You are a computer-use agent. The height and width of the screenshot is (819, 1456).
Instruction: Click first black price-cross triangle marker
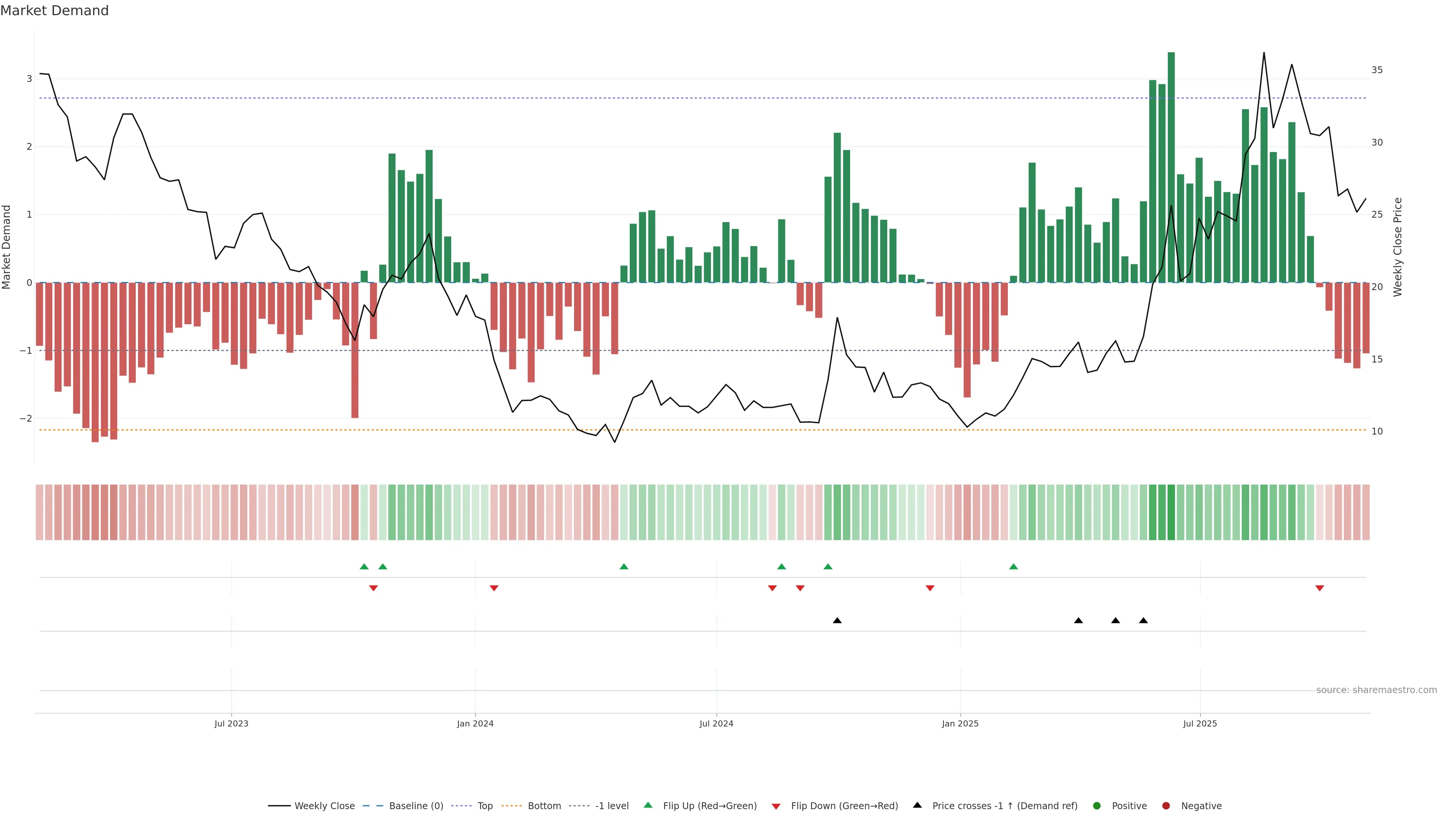coord(837,621)
